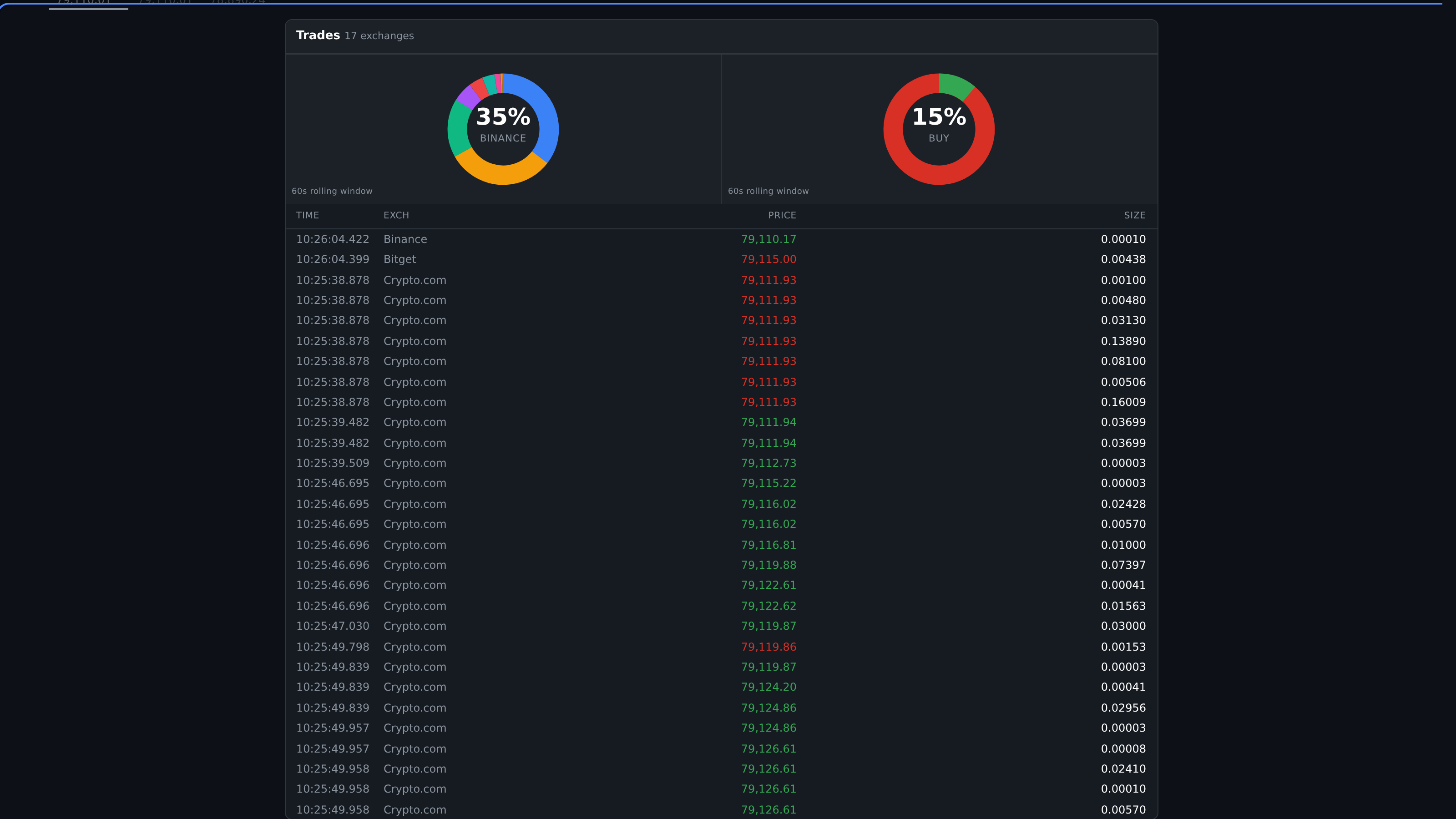Click size value 0.00100

[x=1123, y=280]
